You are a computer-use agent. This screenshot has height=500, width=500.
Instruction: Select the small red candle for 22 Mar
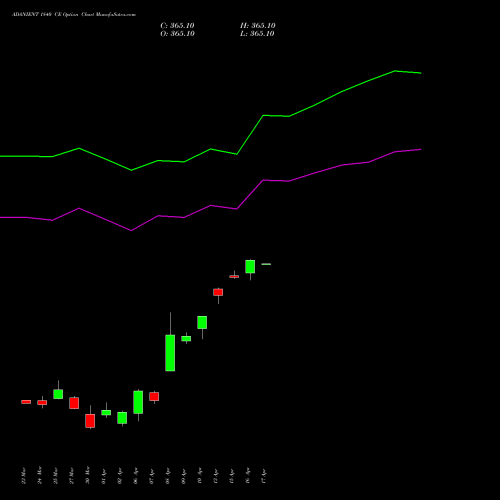point(26,402)
